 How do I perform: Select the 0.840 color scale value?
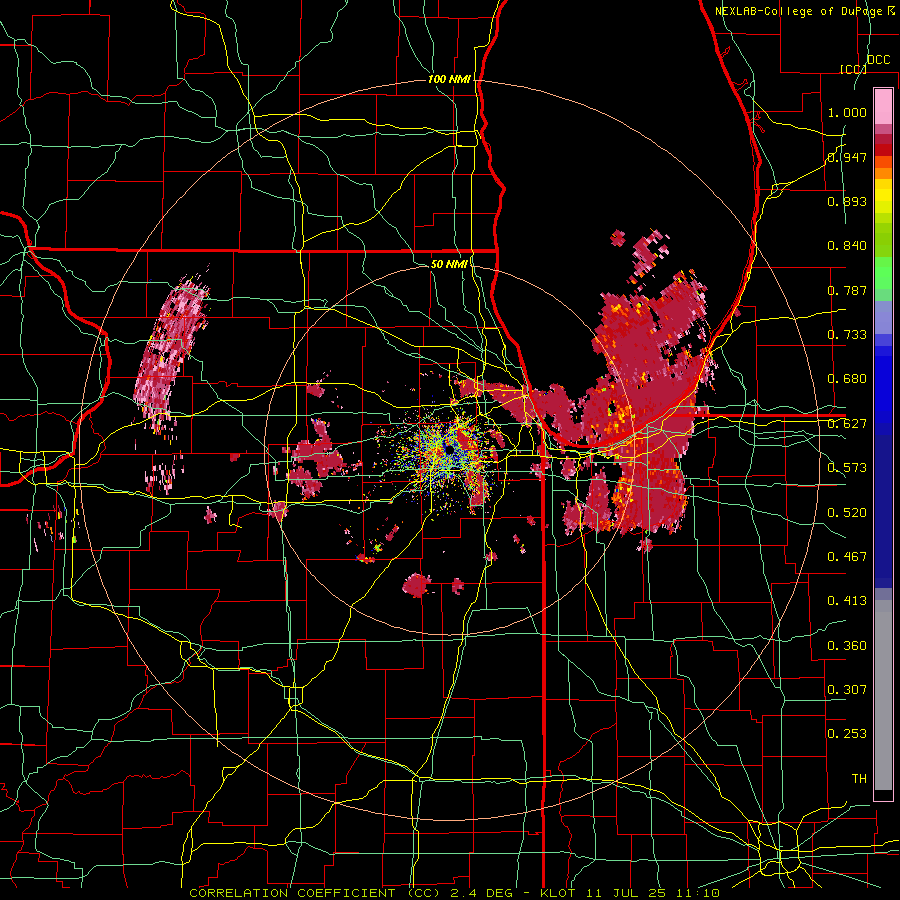847,246
